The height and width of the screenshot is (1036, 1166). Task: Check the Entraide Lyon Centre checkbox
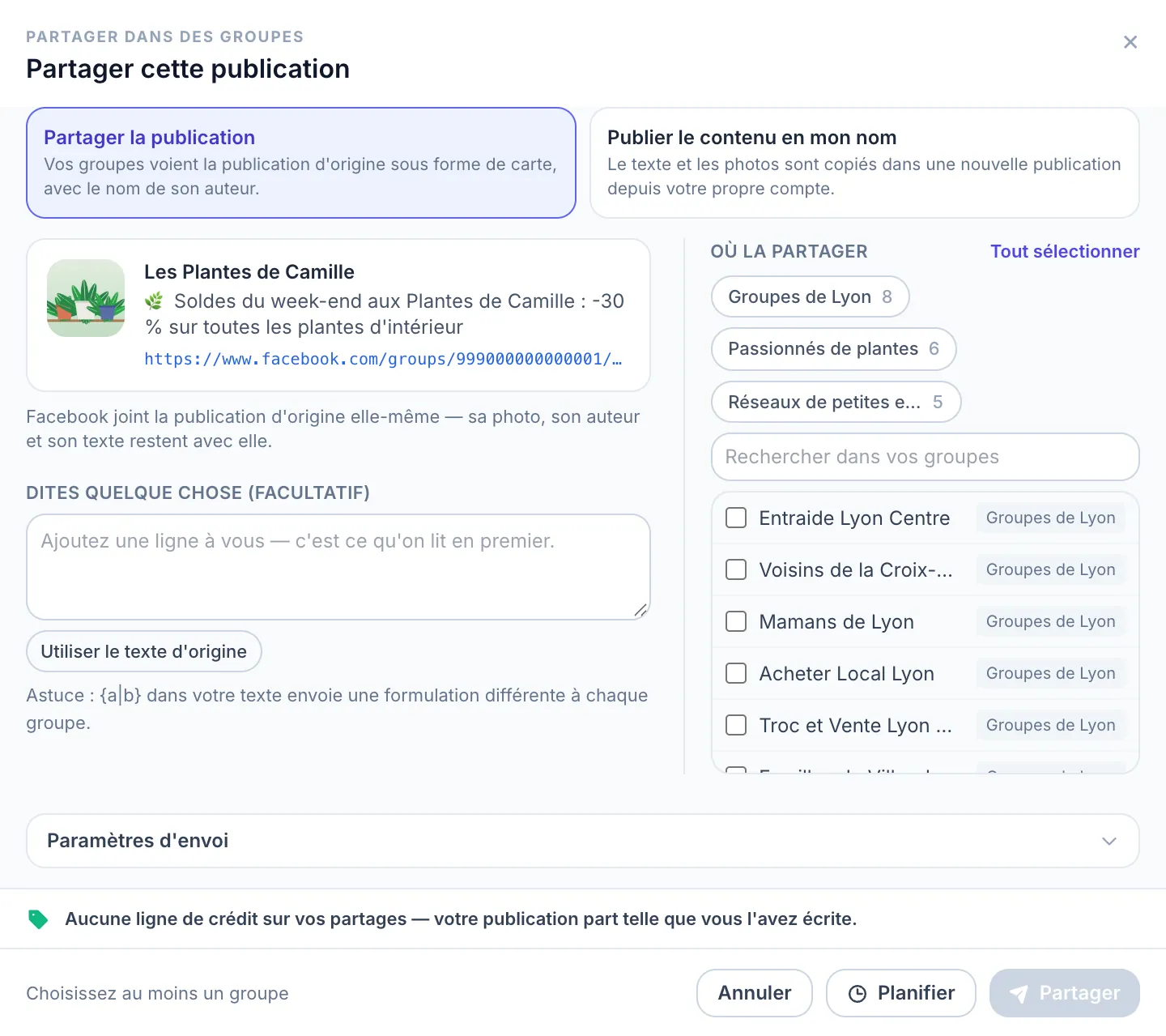pos(736,518)
